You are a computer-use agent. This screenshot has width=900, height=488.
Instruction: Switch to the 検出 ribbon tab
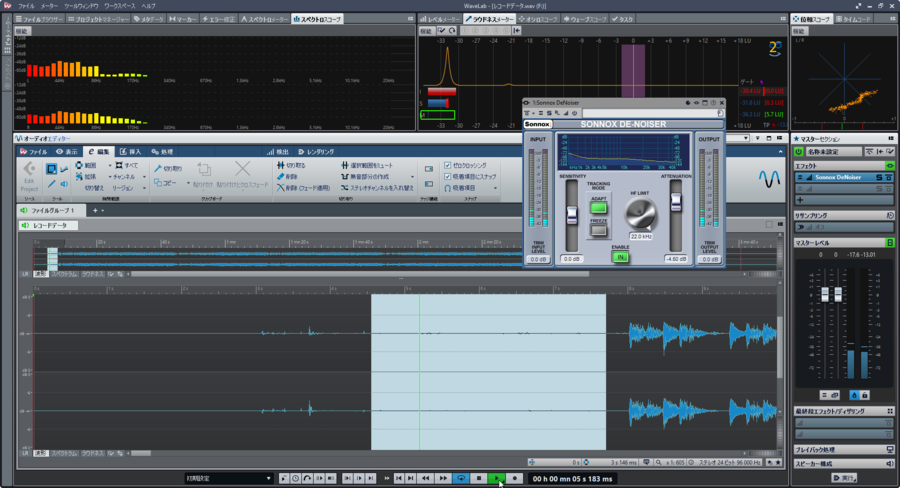(278, 152)
